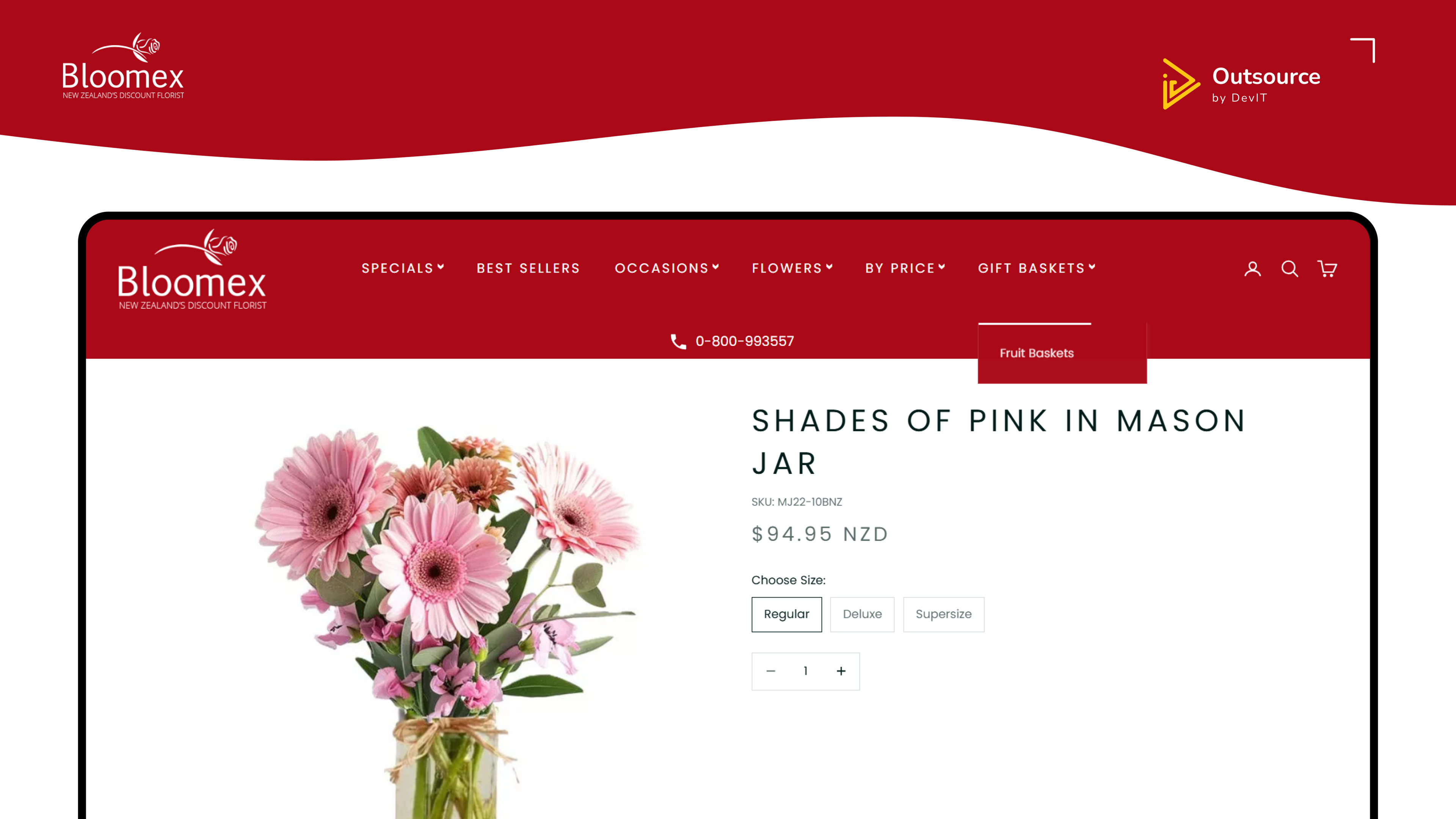Choose Fruit Baskets from the submenu
The width and height of the screenshot is (1456, 819).
1037,353
